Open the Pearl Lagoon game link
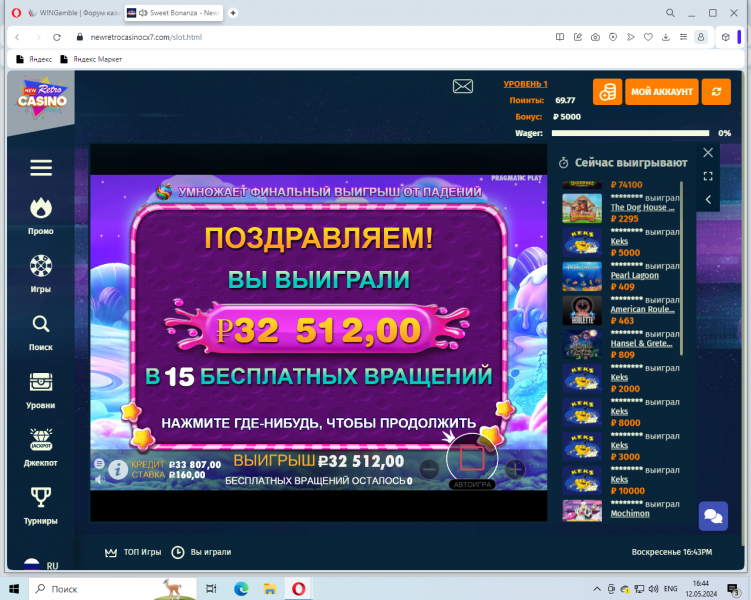Screen dimensions: 751x600 pos(635,275)
